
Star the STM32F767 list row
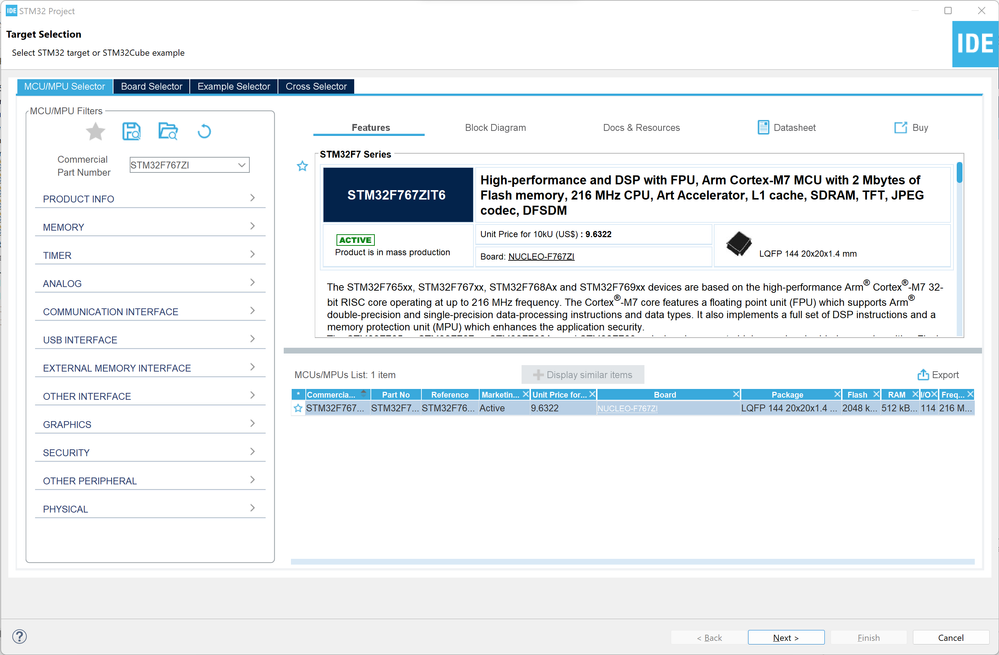[298, 408]
